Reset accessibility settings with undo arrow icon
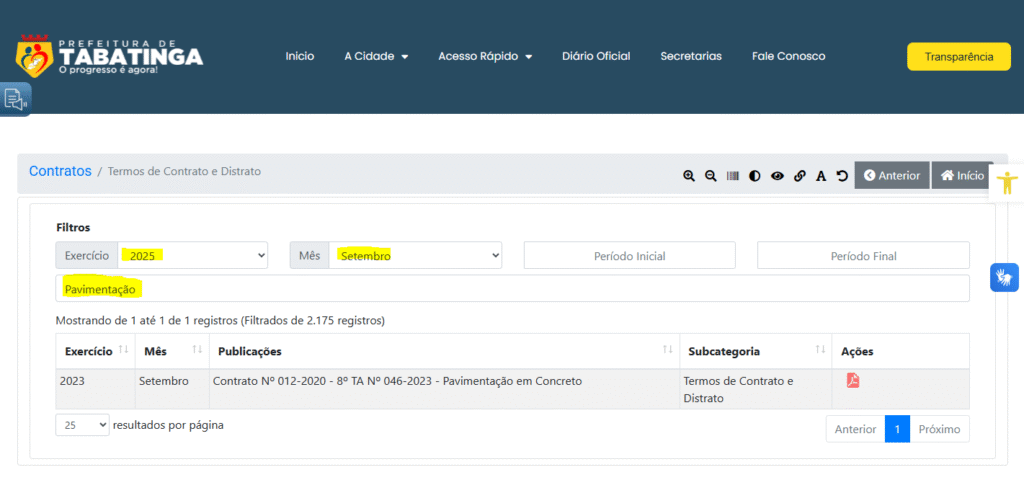 pyautogui.click(x=842, y=176)
